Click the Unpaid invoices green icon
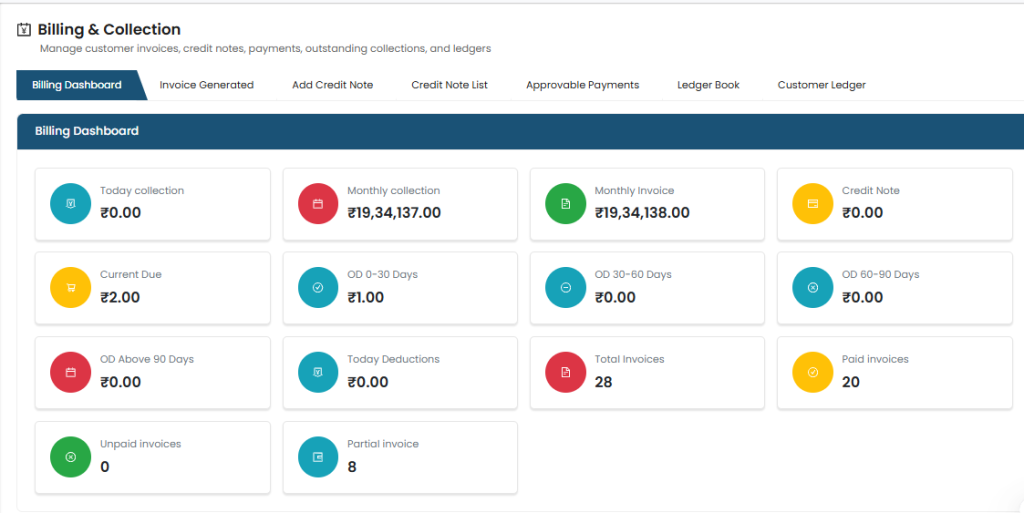Viewport: 1024px width, 513px height. tap(70, 457)
